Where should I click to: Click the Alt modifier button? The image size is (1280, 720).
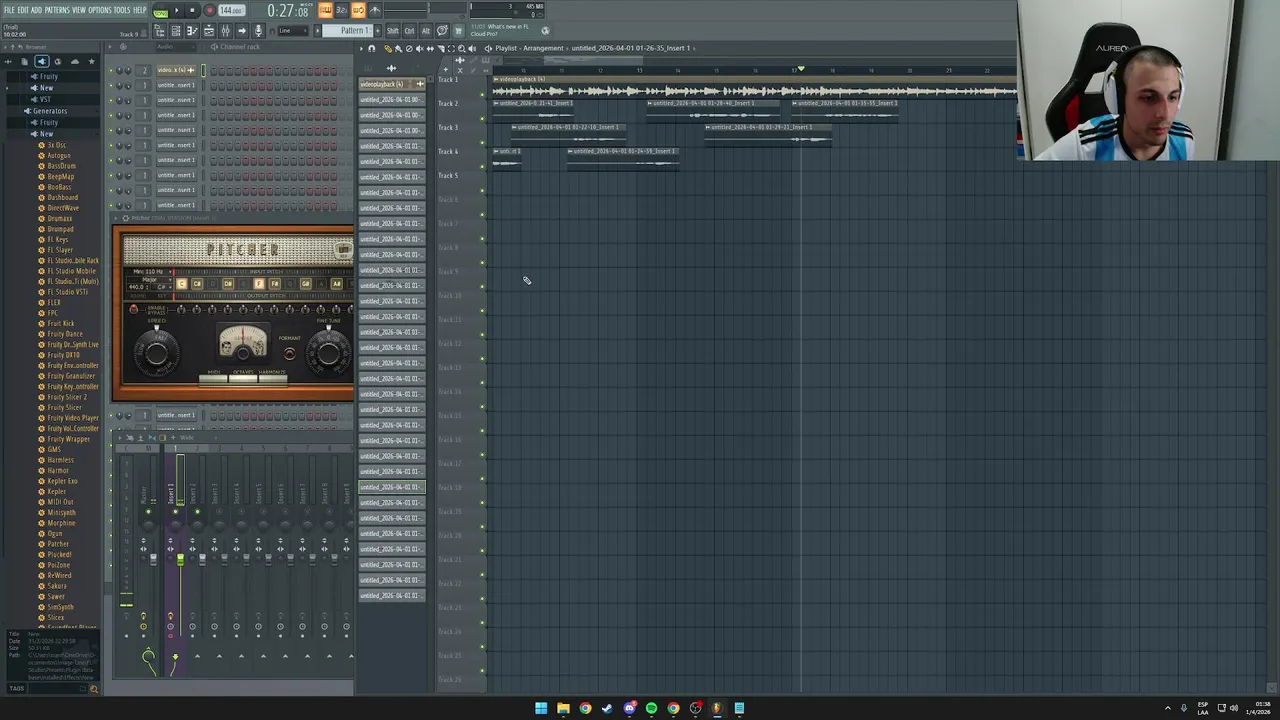coord(426,31)
